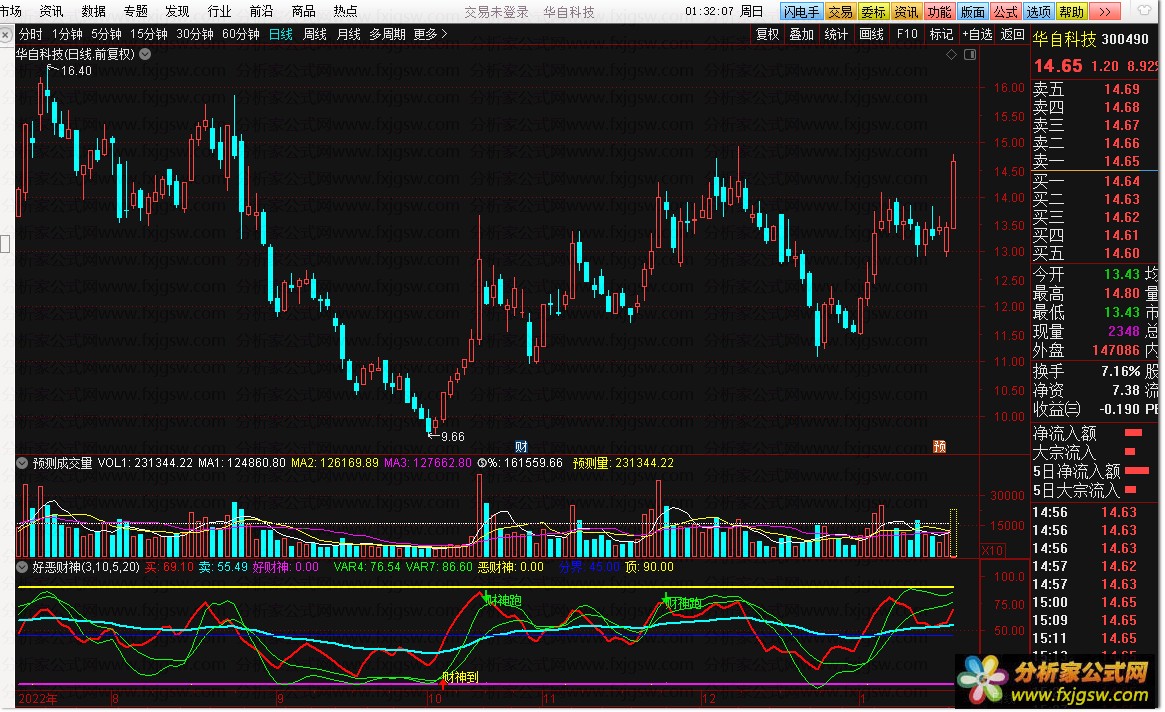Click the blue 财 marker on the price chart
Image resolution: width=1165 pixels, height=712 pixels.
pyautogui.click(x=521, y=447)
